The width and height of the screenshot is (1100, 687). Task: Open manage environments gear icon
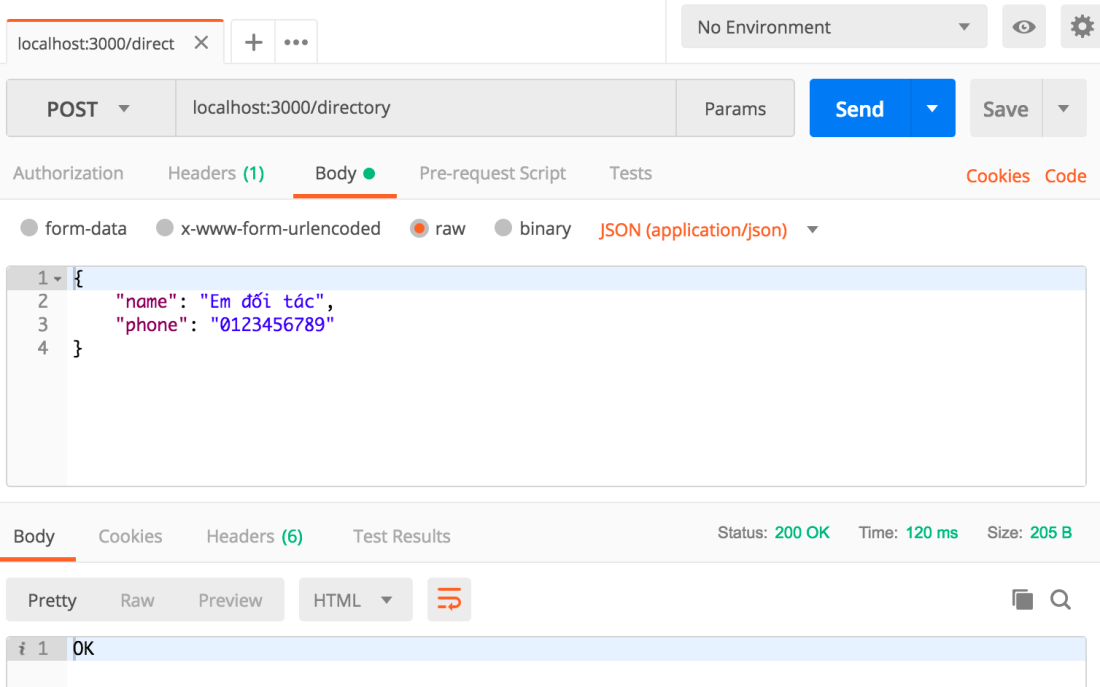pos(1082,27)
